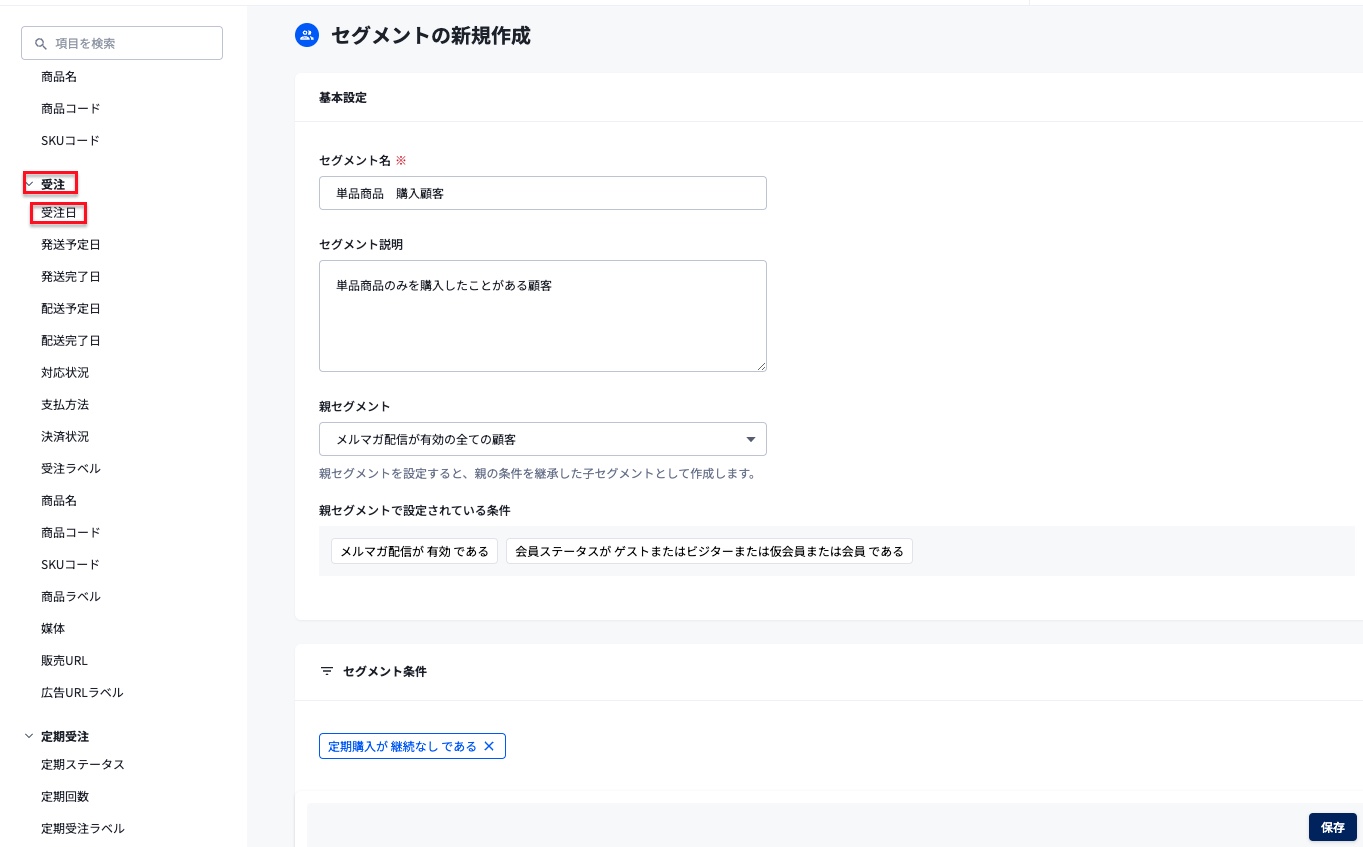Click the 保存 button

coord(1333,827)
